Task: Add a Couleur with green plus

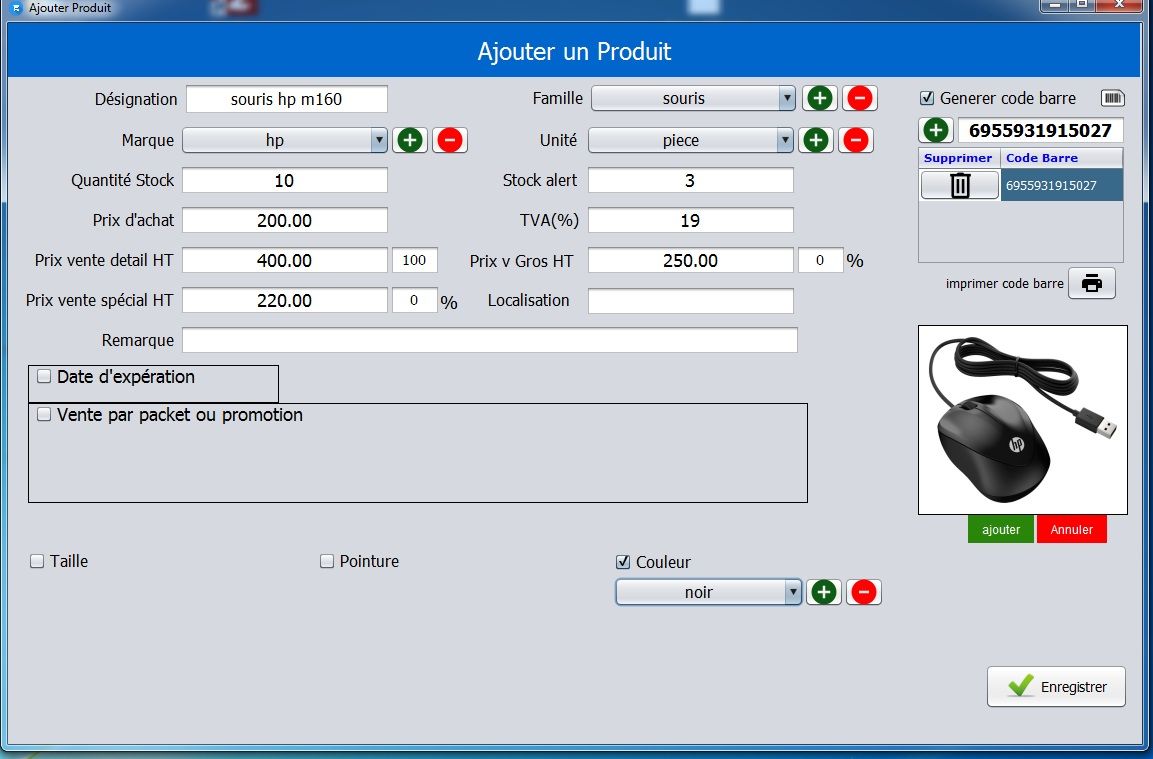Action: click(x=824, y=592)
